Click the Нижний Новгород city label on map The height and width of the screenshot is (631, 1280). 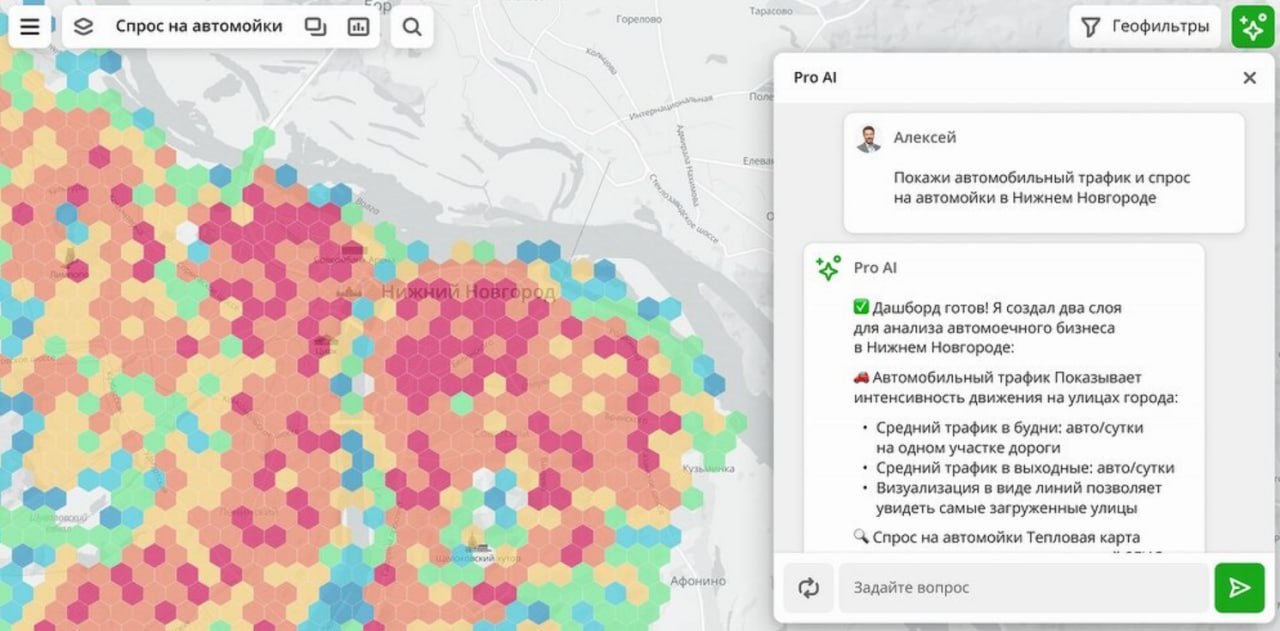point(469,292)
